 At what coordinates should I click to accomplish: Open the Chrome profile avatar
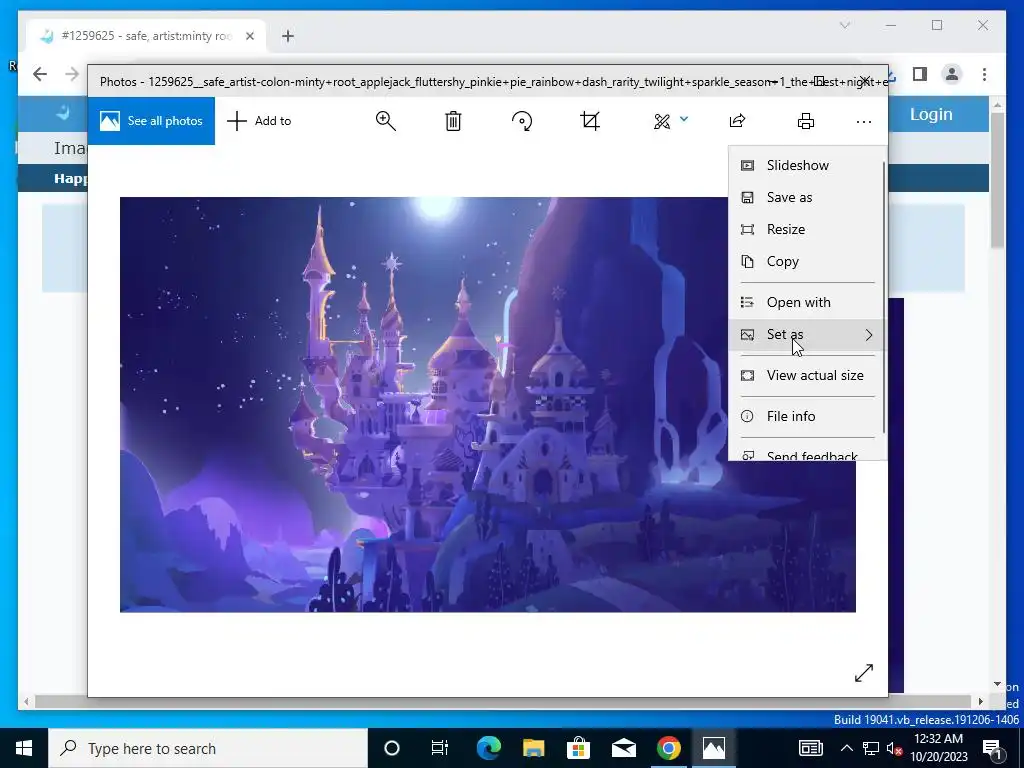point(952,74)
